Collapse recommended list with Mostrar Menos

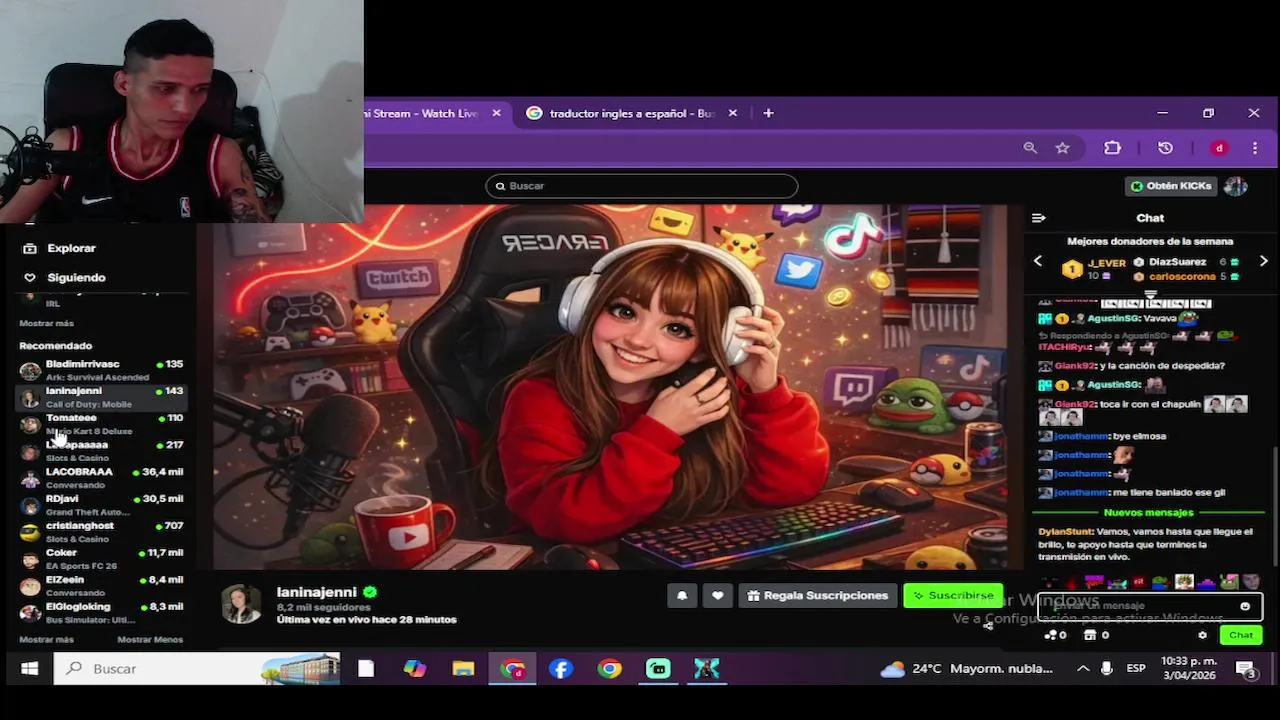click(x=150, y=639)
